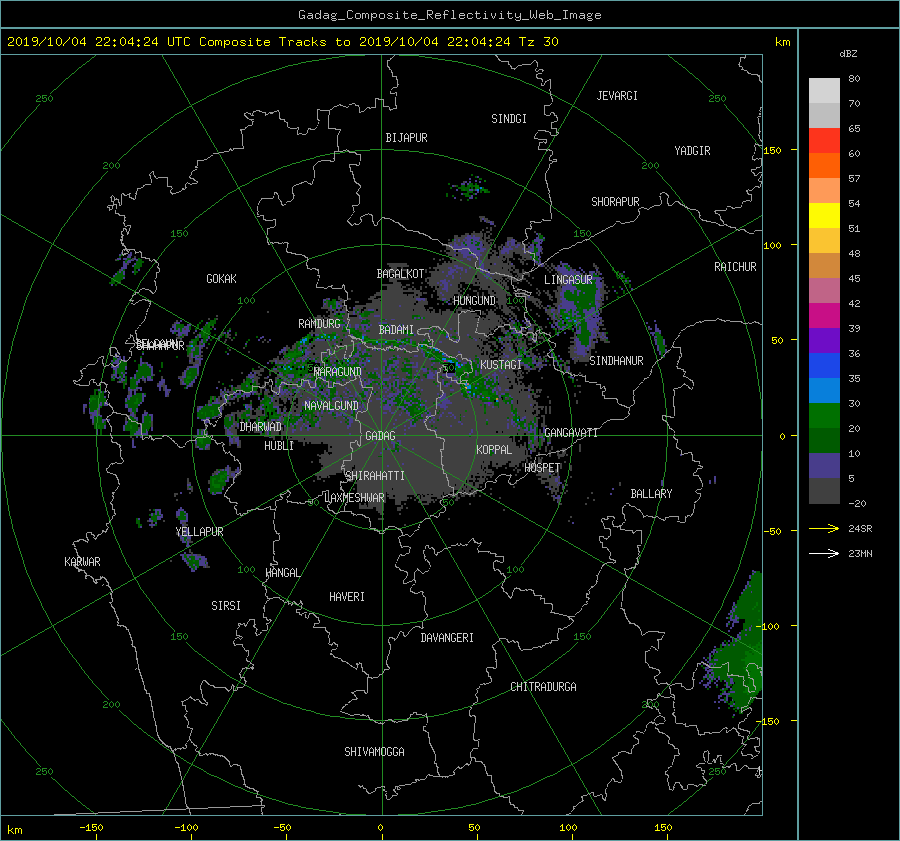This screenshot has width=900, height=841.
Task: Click the GOKAK label
Action: click(221, 279)
